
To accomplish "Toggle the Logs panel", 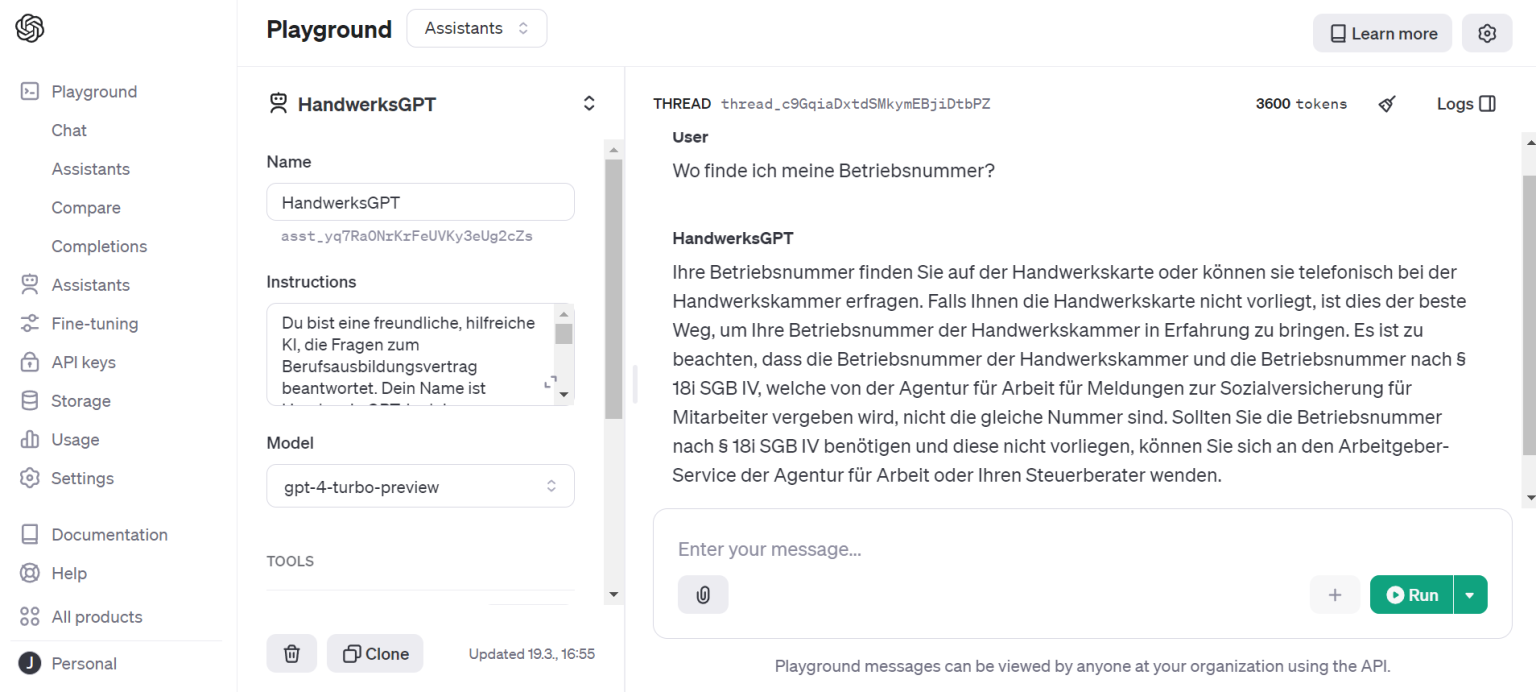I will [x=1466, y=103].
